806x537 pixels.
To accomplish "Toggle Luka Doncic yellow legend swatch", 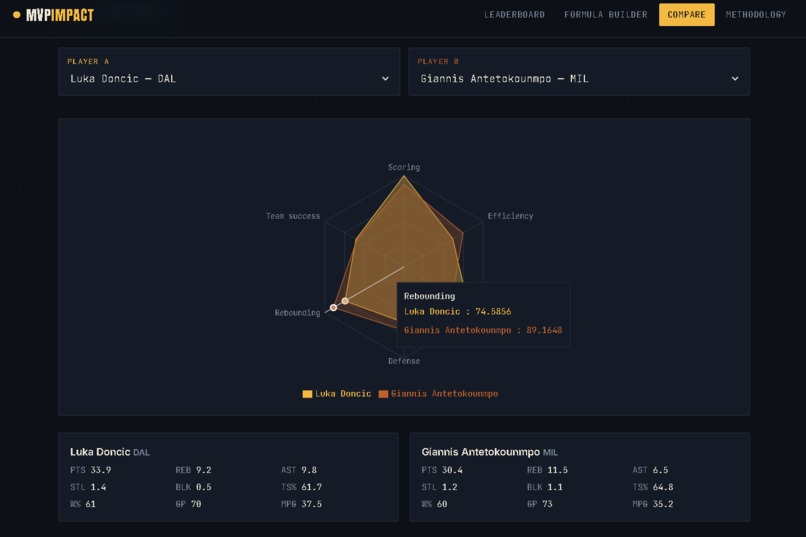I will tap(307, 394).
